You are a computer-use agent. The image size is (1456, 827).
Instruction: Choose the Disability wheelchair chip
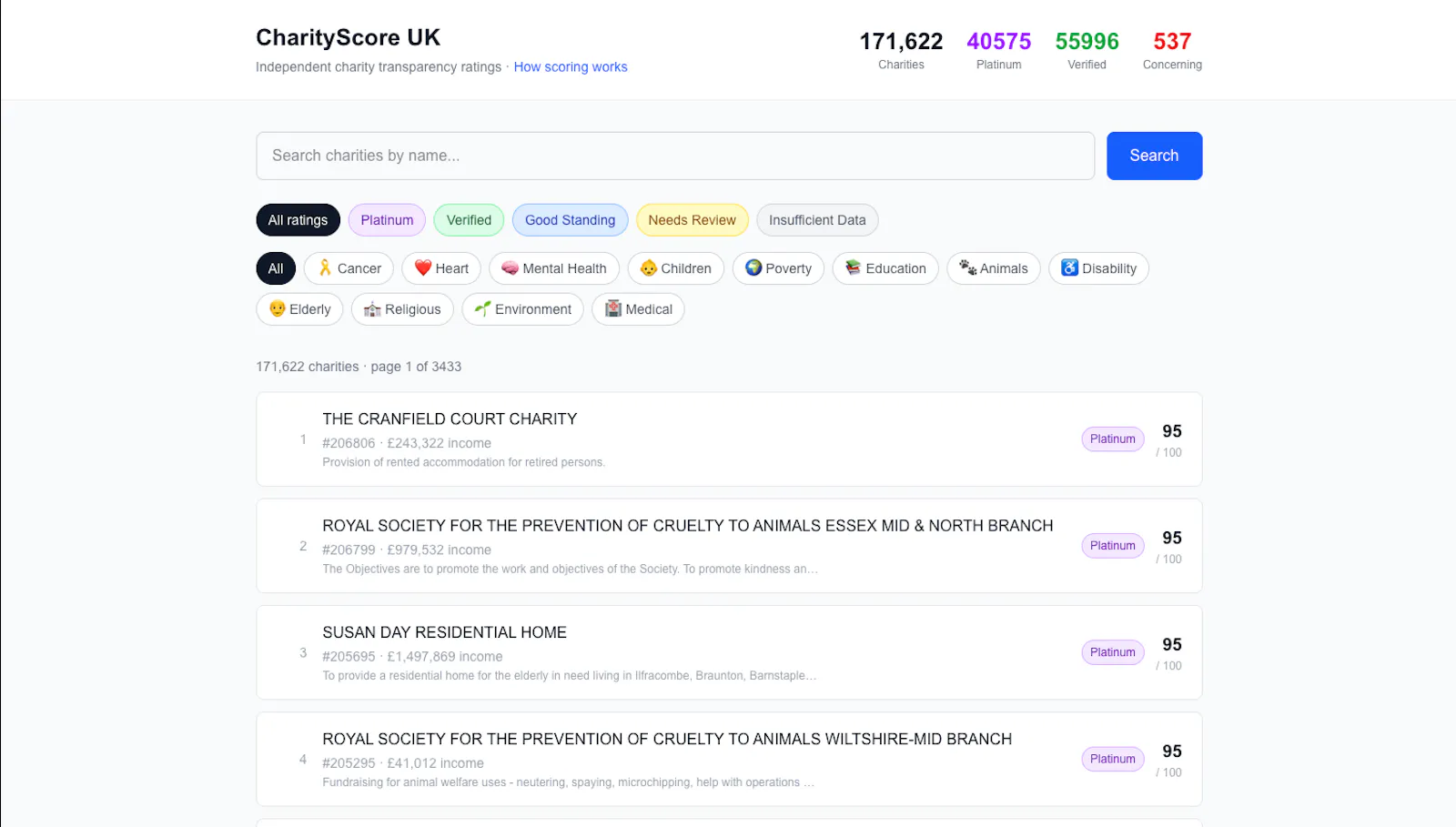pyautogui.click(x=1098, y=268)
